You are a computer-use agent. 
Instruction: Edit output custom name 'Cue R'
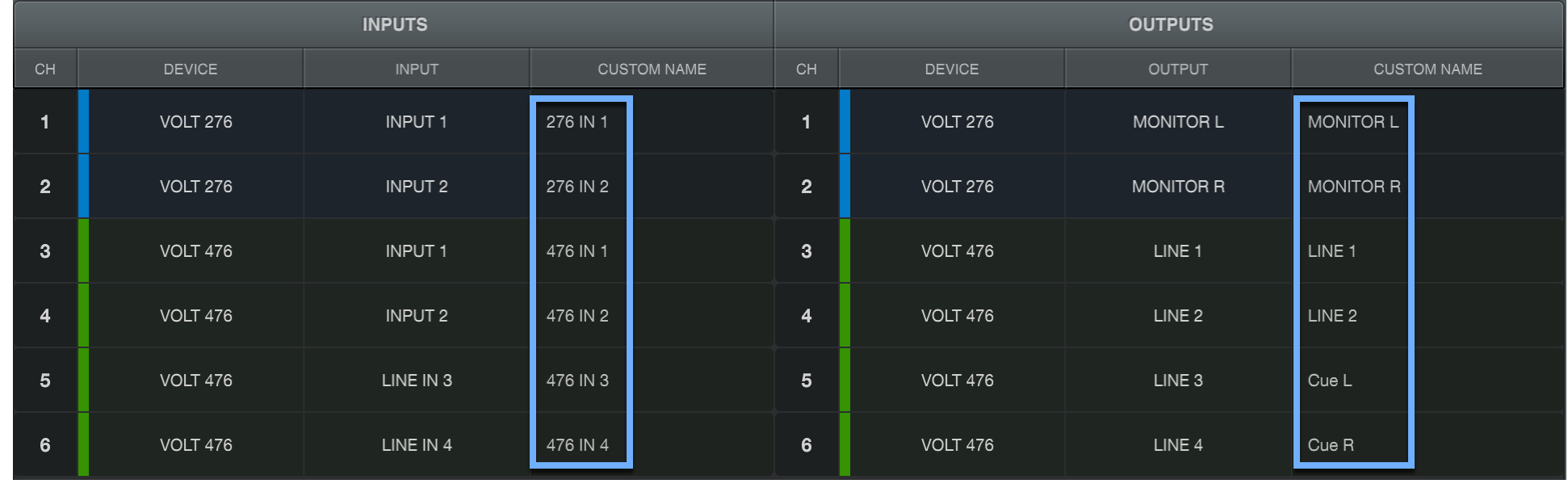1428,445
